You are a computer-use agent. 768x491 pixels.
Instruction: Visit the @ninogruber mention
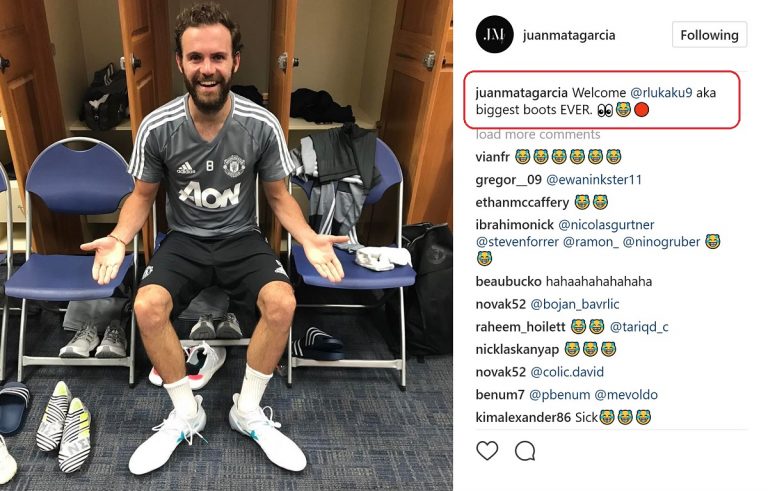661,242
